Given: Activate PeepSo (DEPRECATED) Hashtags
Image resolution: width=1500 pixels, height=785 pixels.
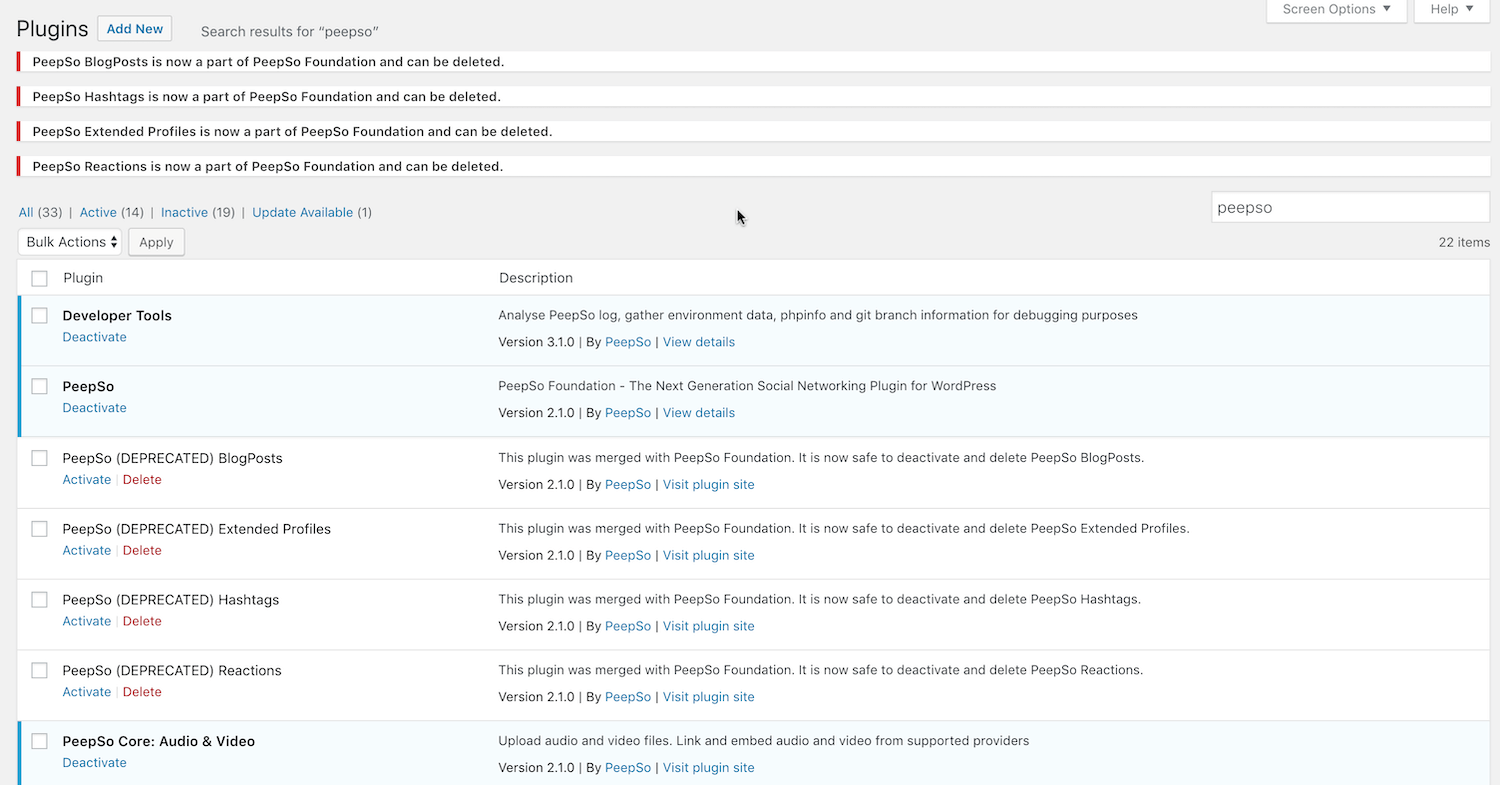Looking at the screenshot, I should click(86, 621).
